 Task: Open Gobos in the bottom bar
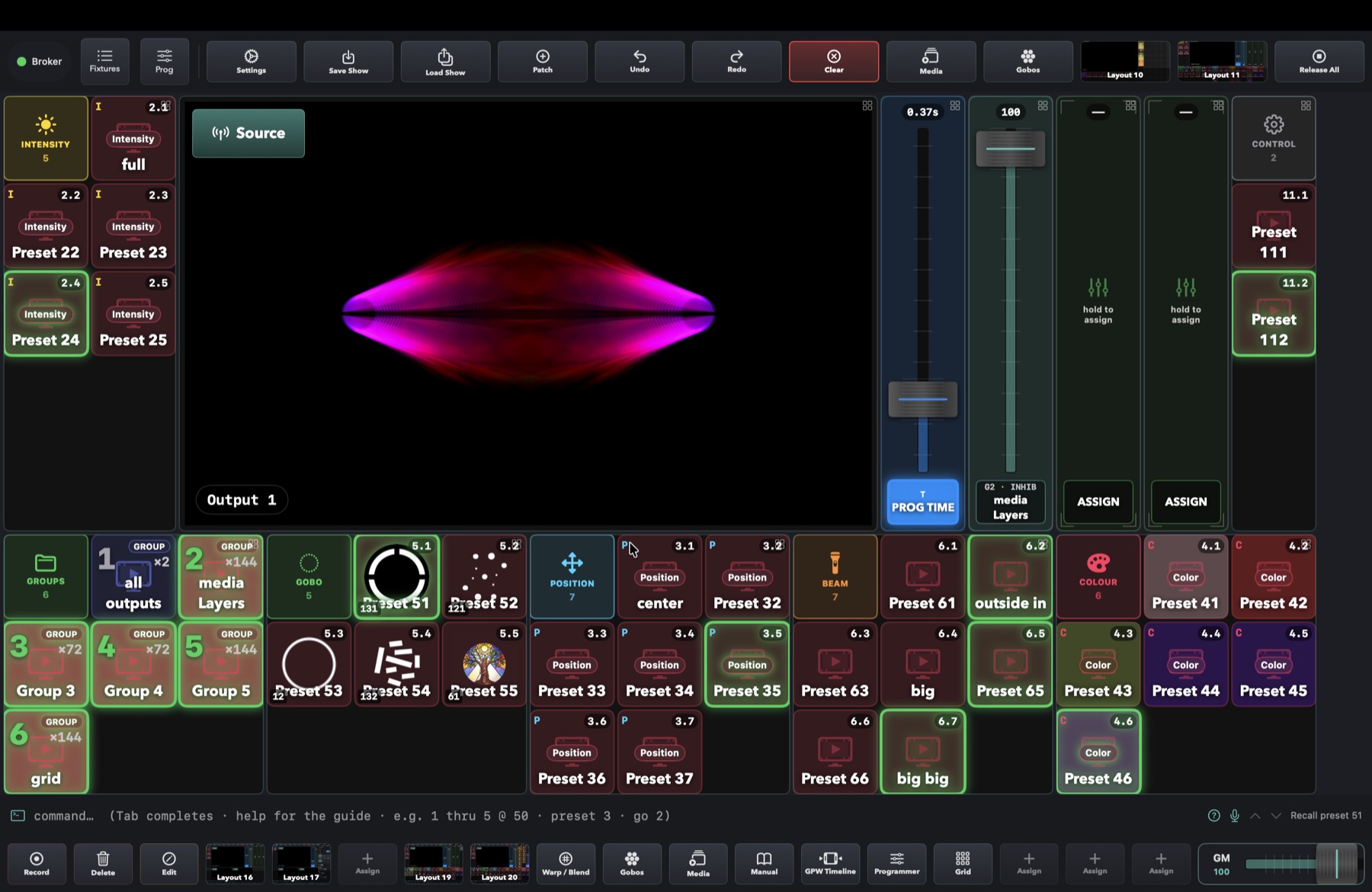point(632,863)
